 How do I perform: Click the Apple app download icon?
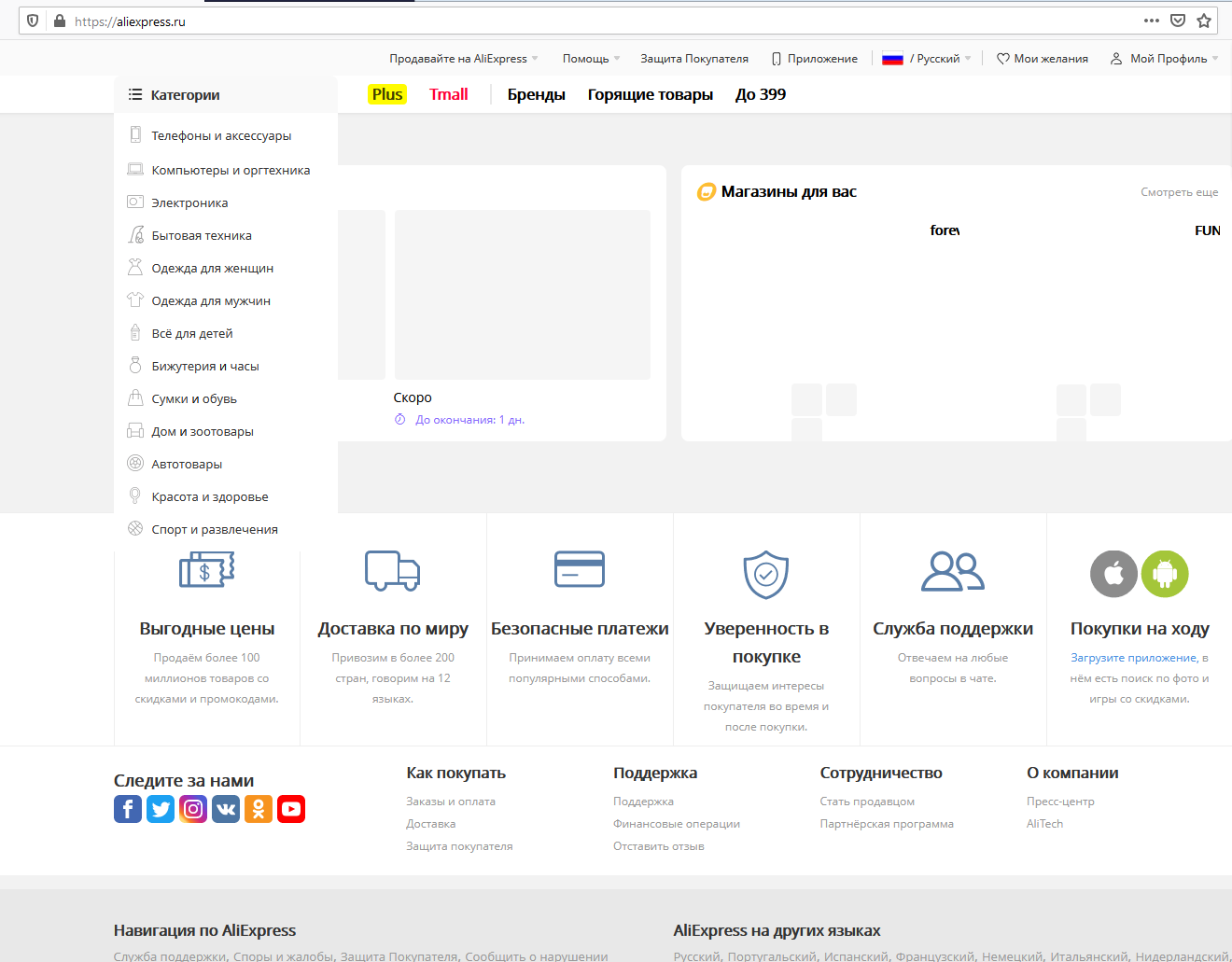[1114, 574]
